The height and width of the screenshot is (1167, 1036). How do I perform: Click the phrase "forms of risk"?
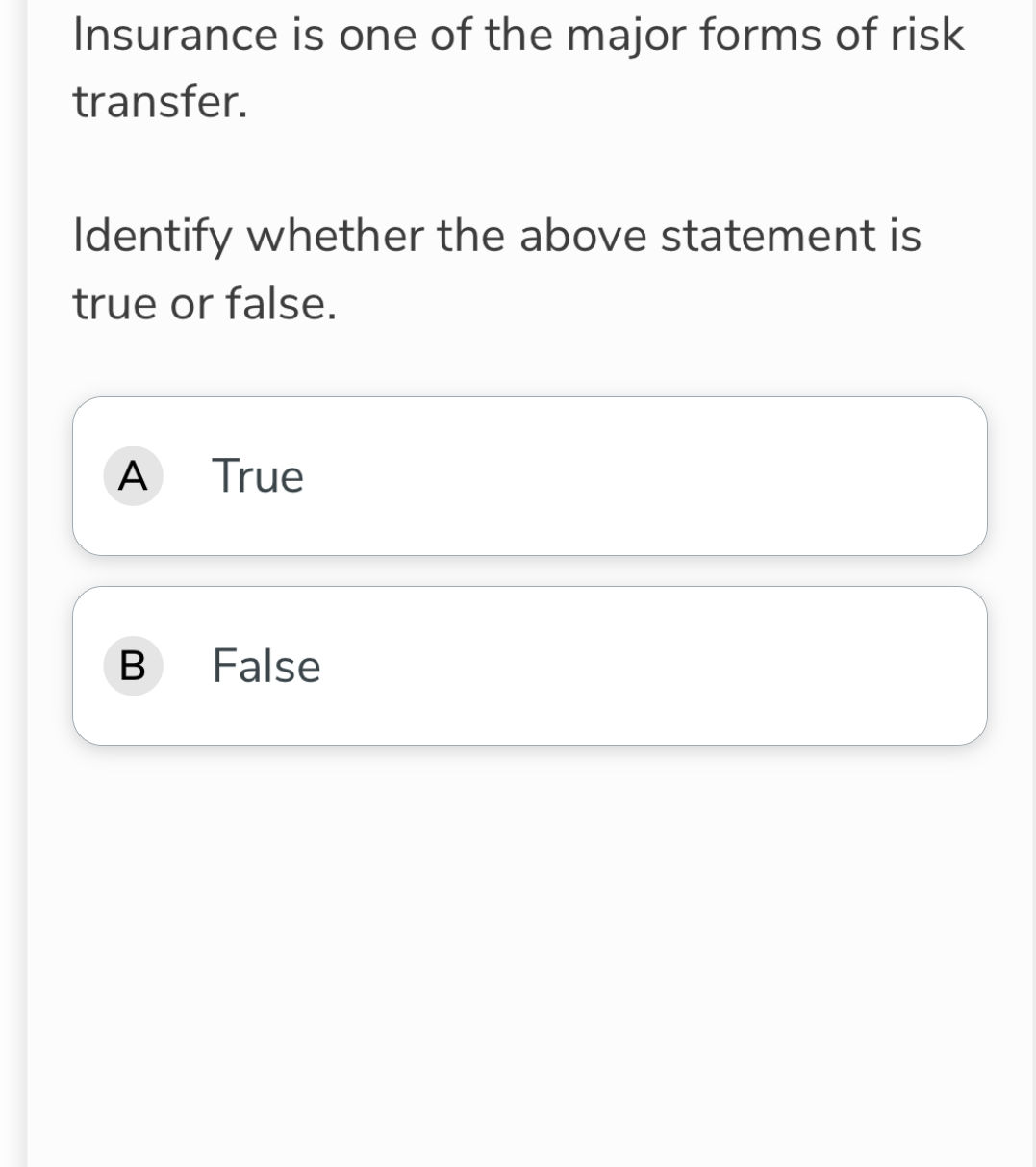coord(831,36)
